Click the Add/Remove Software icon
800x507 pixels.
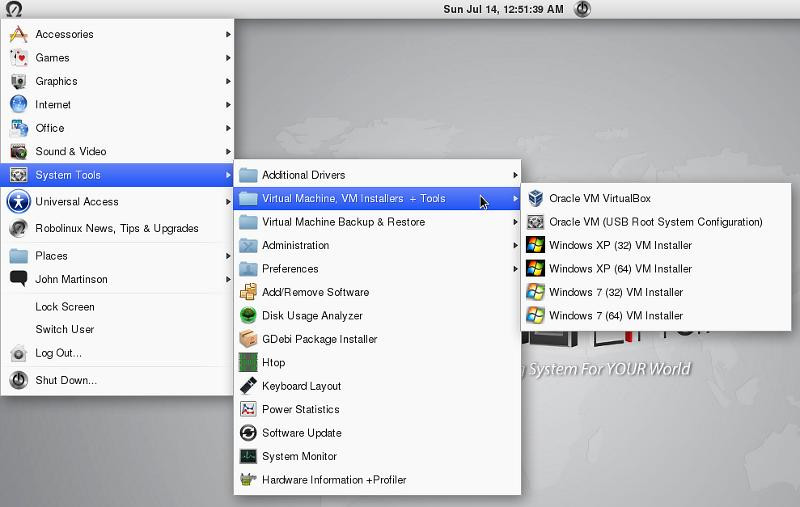pyautogui.click(x=248, y=292)
